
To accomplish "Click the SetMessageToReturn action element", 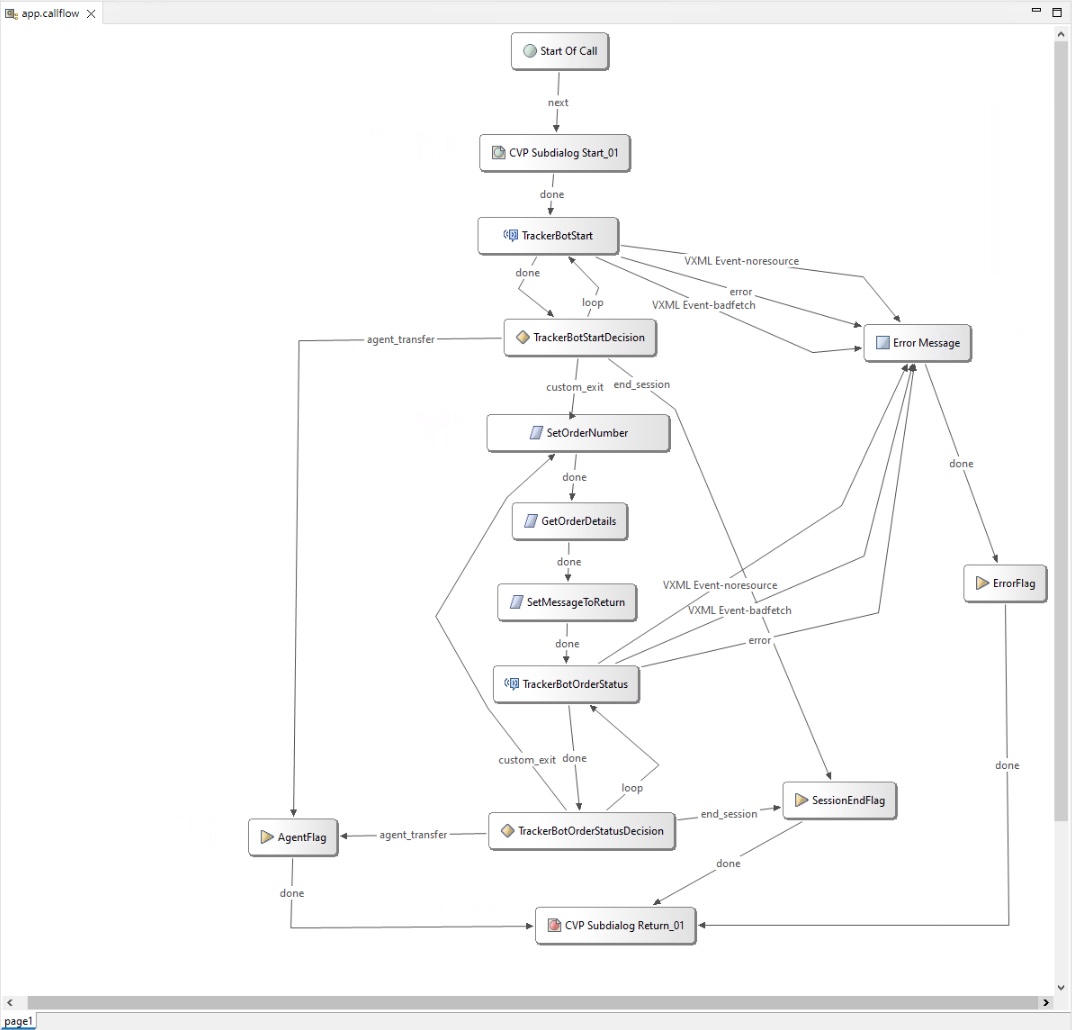I will tap(567, 603).
